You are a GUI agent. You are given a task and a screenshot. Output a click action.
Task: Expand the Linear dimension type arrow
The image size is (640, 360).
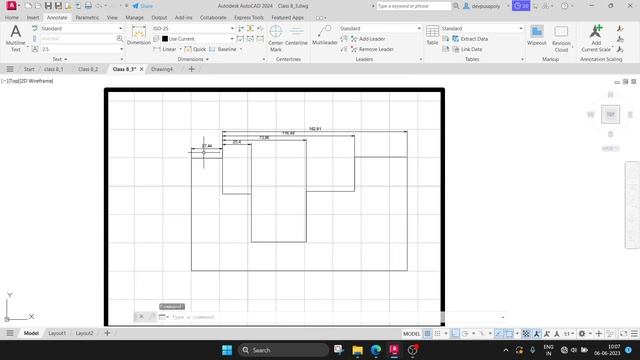point(180,49)
